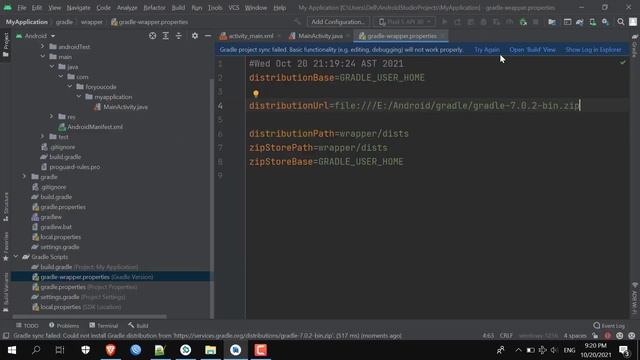Open the Terminal tool window
Image resolution: width=640 pixels, height=360 pixels.
104,326
